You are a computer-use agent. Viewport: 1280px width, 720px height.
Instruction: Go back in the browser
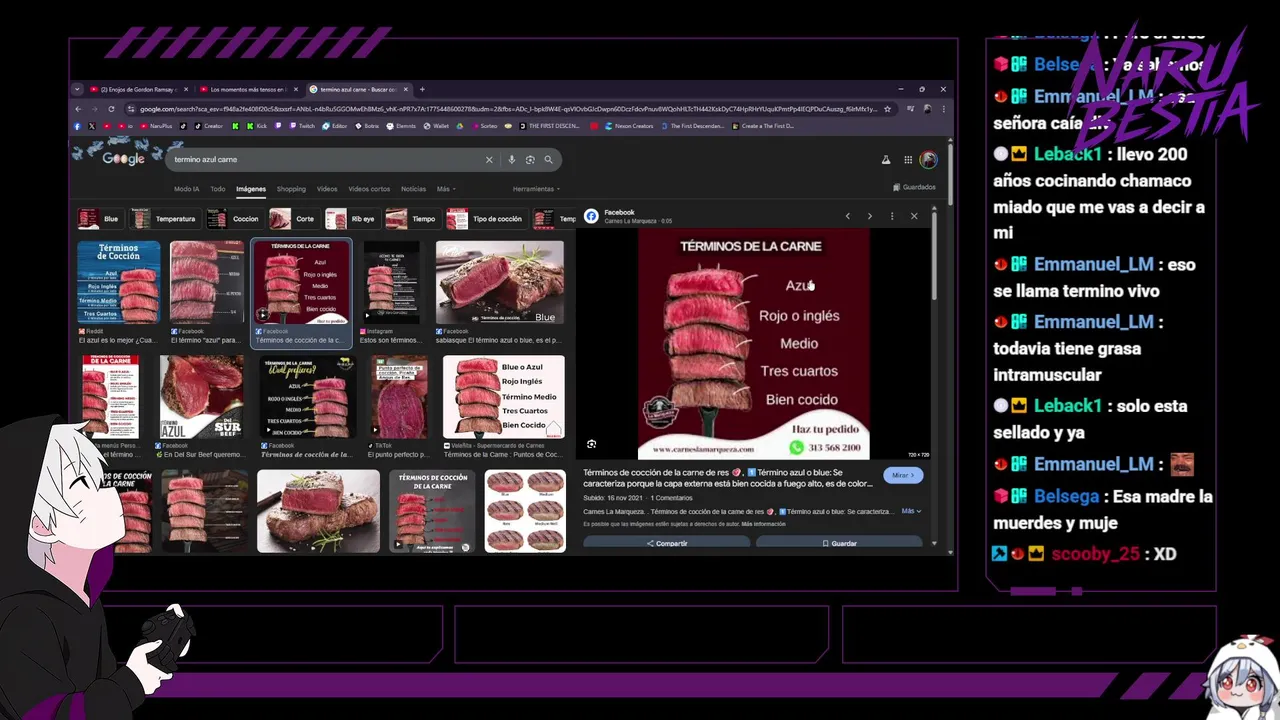coord(78,109)
